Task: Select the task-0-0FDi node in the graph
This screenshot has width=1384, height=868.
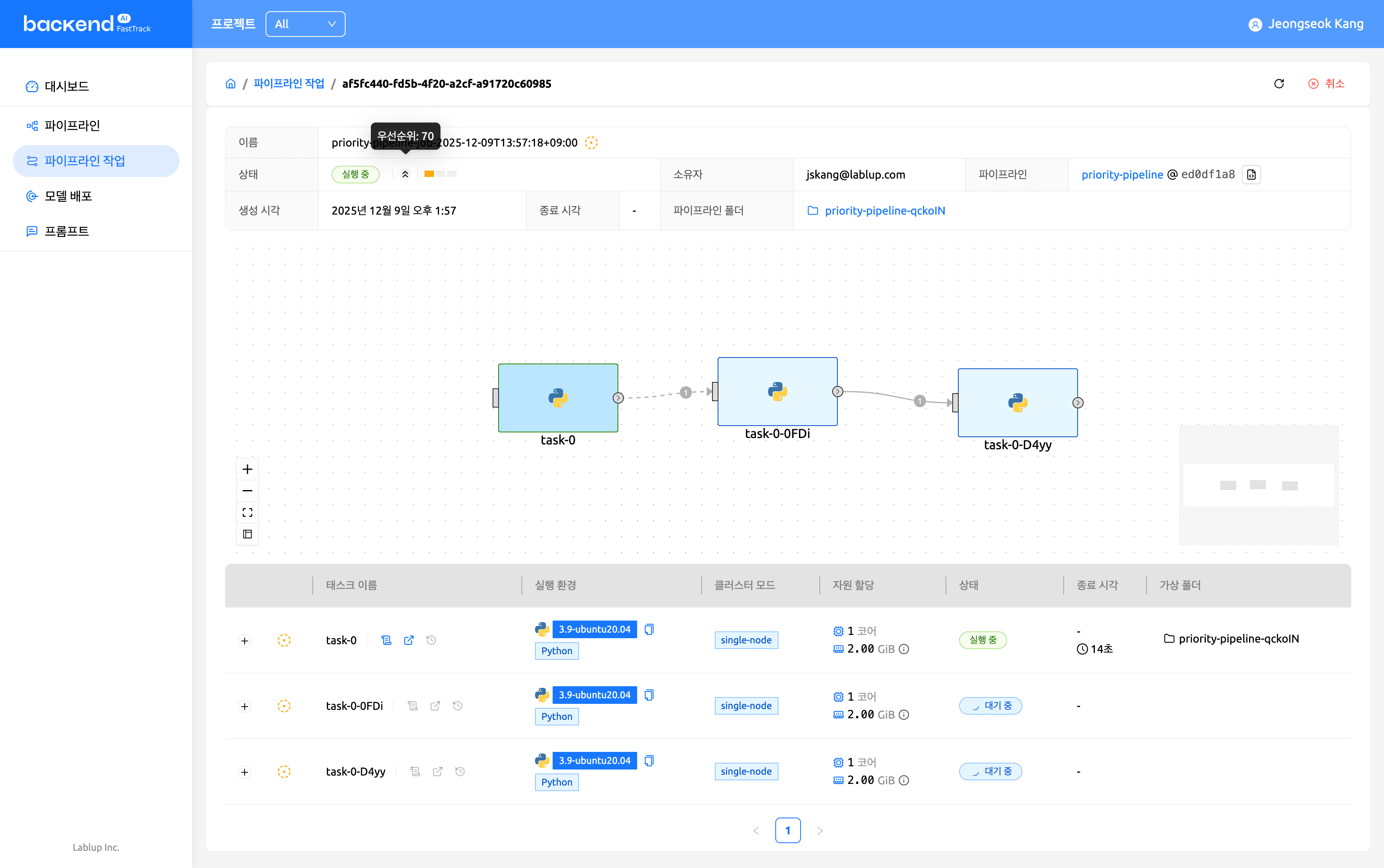Action: tap(777, 392)
